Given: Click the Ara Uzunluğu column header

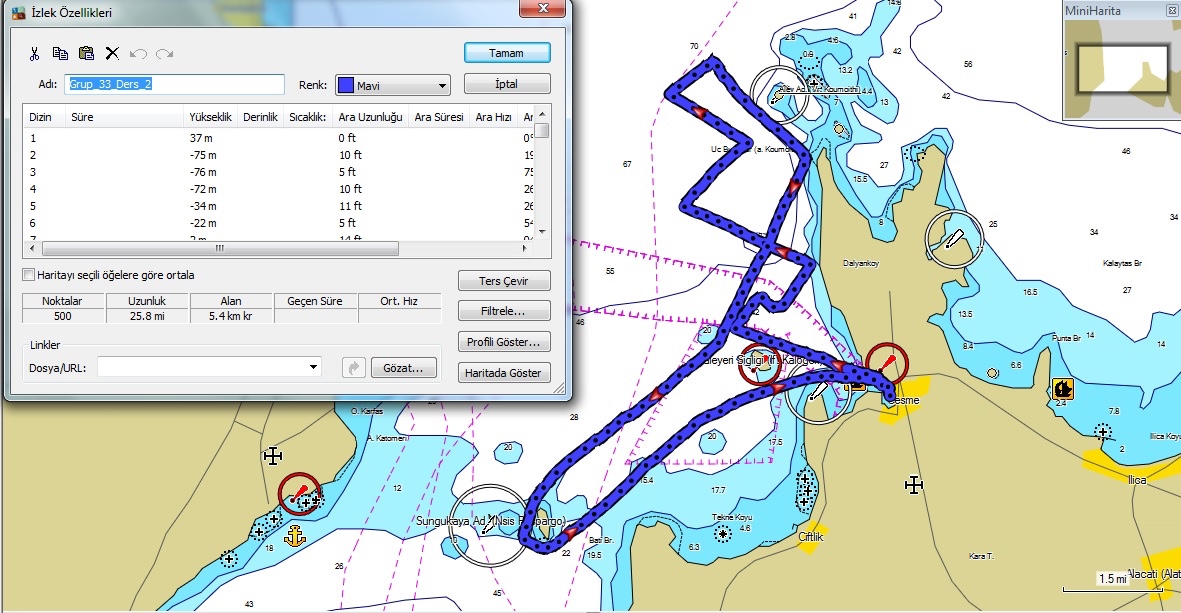Looking at the screenshot, I should point(371,117).
